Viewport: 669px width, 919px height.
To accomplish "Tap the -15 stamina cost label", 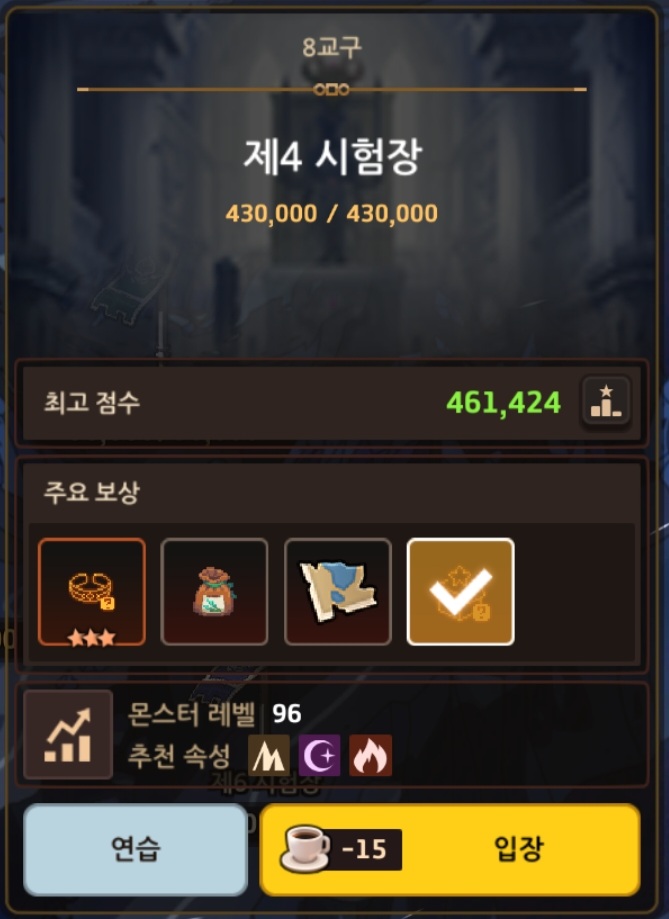I will pyautogui.click(x=364, y=849).
